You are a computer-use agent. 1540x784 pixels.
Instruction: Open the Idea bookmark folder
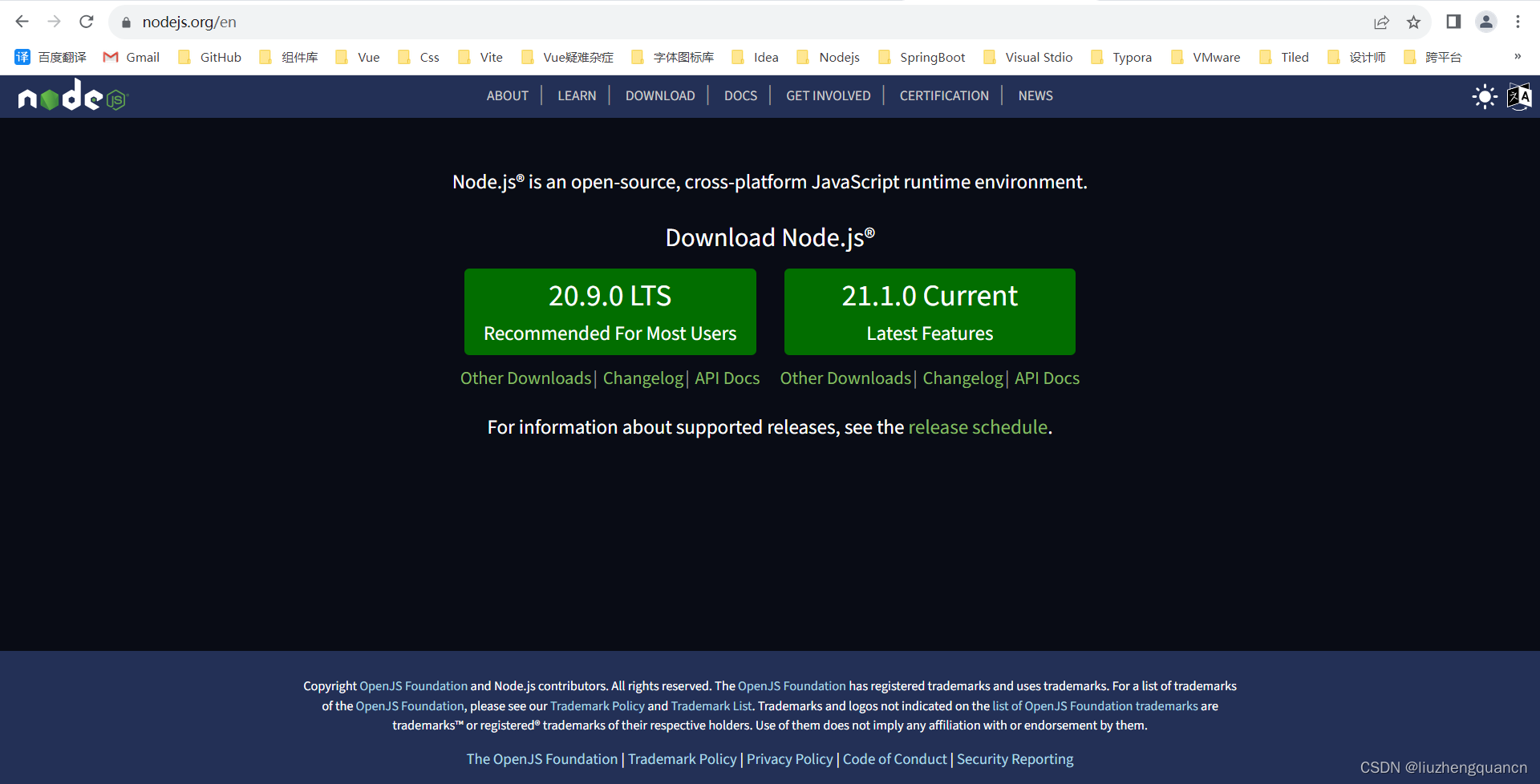pos(755,57)
